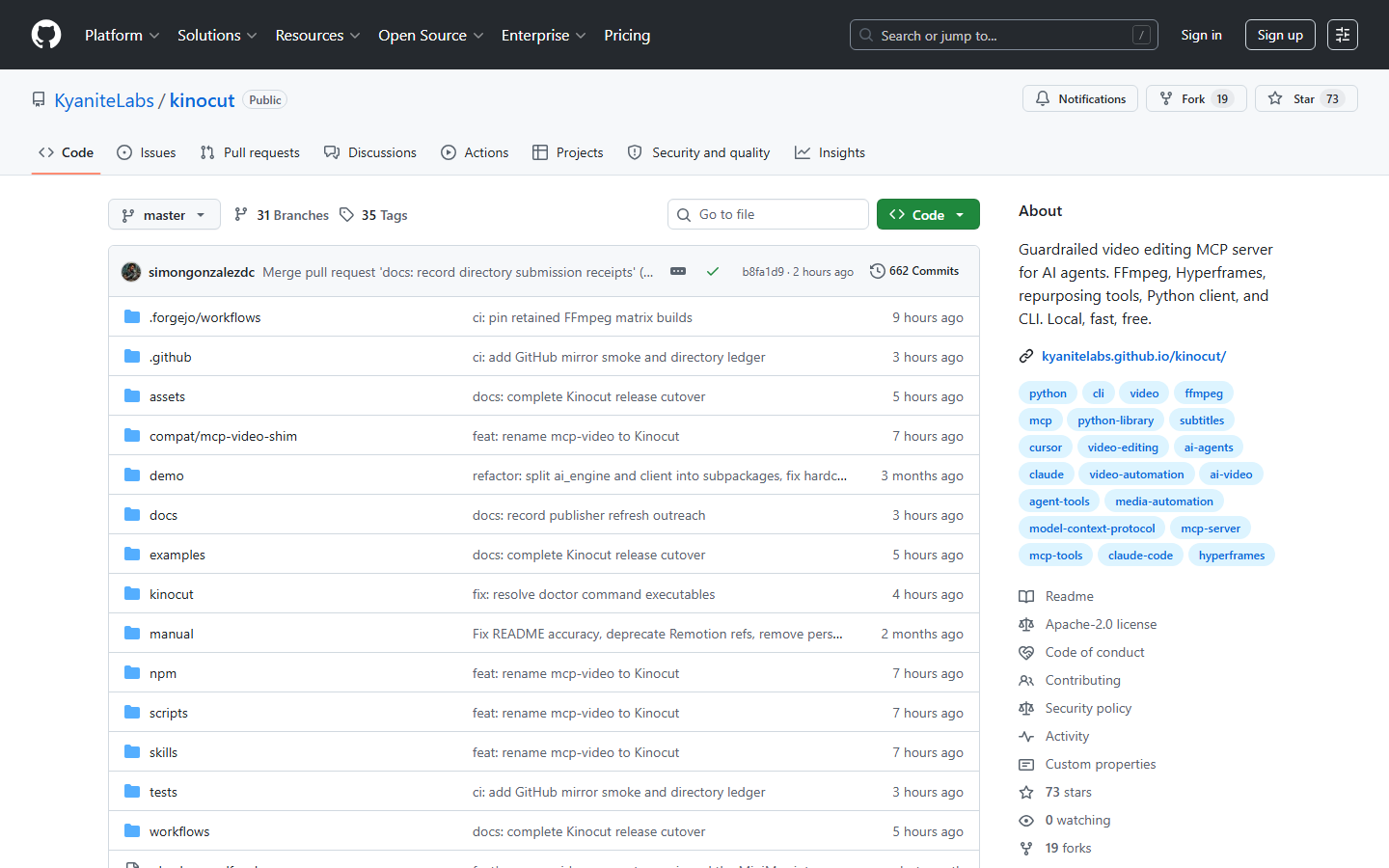Viewport: 1389px width, 868px height.
Task: Go to the GitHub homepage via the logo
Action: tap(46, 35)
